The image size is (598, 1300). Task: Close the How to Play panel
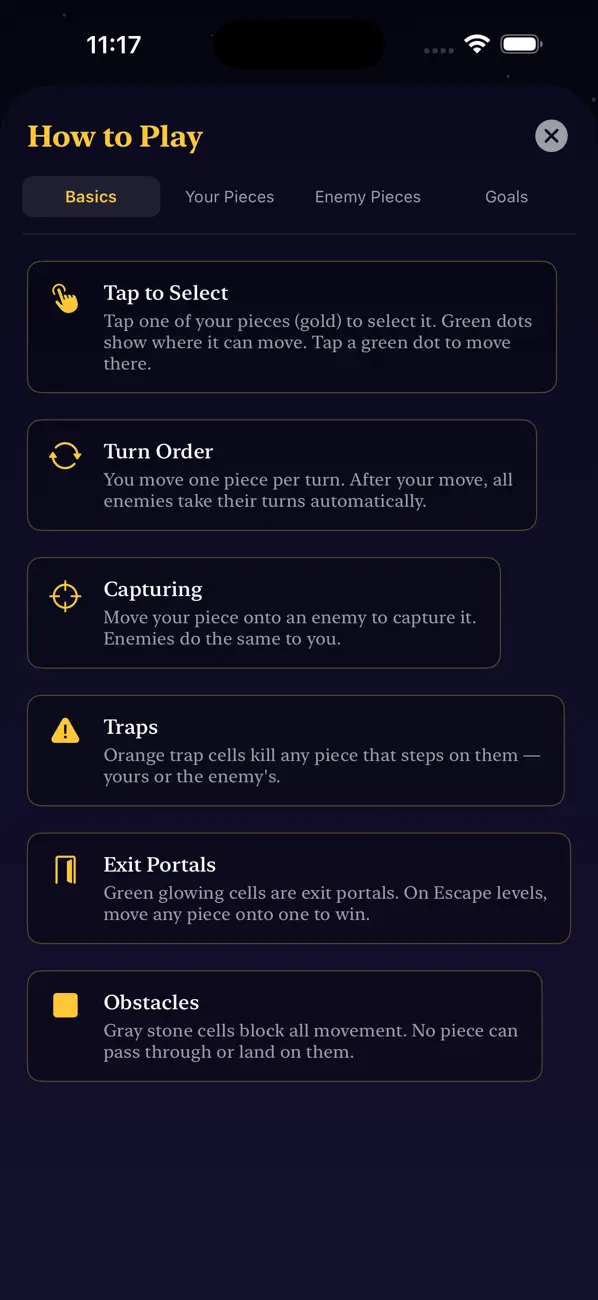(551, 135)
